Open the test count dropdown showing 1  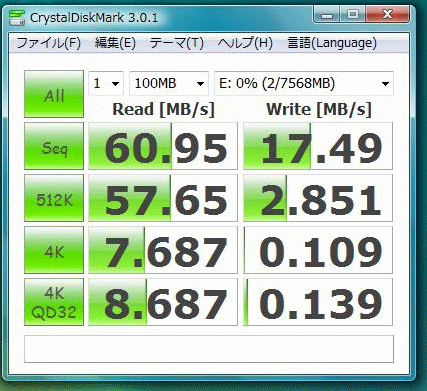pos(106,83)
